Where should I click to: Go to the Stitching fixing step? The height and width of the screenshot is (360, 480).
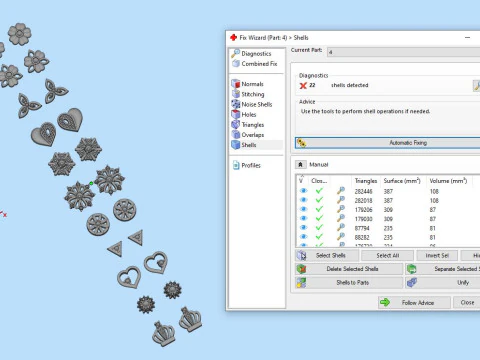(248, 94)
